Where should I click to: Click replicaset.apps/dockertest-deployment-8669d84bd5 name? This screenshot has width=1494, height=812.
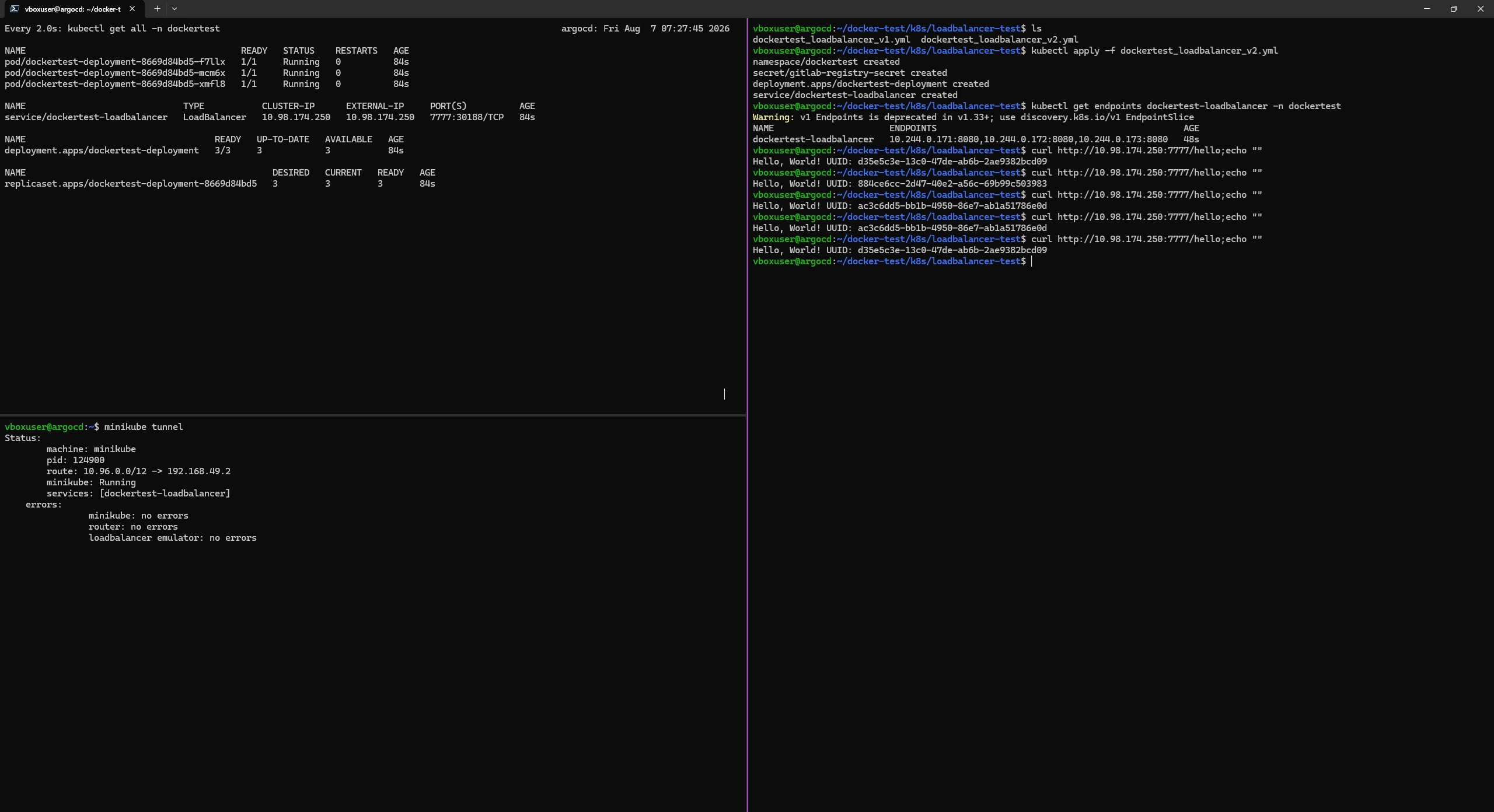click(131, 184)
